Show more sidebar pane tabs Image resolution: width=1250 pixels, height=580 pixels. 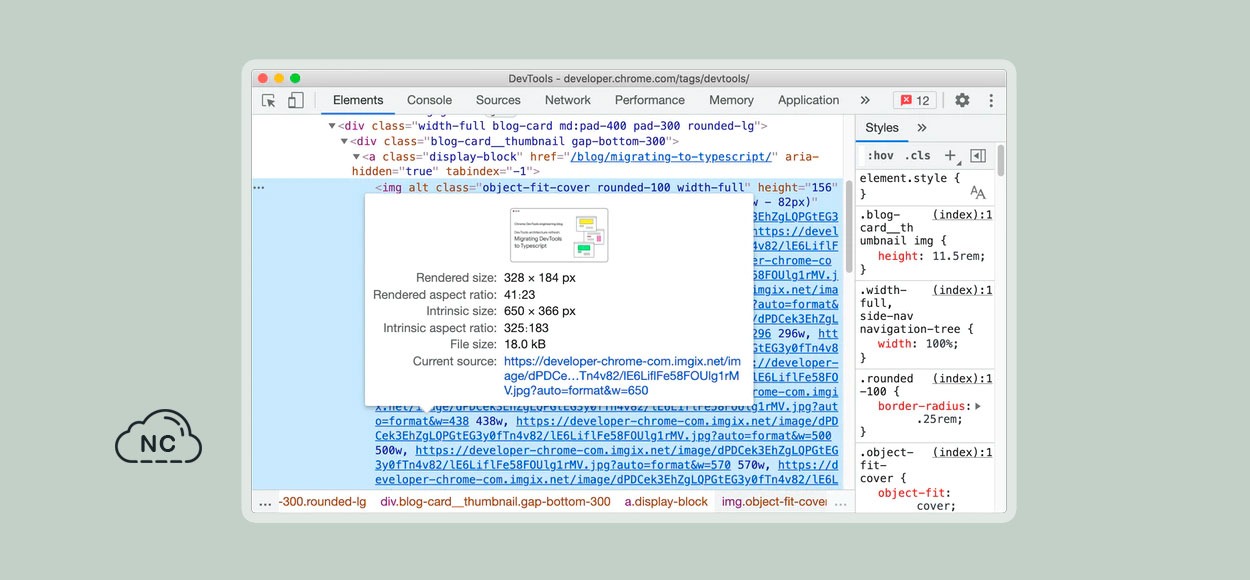(x=922, y=128)
